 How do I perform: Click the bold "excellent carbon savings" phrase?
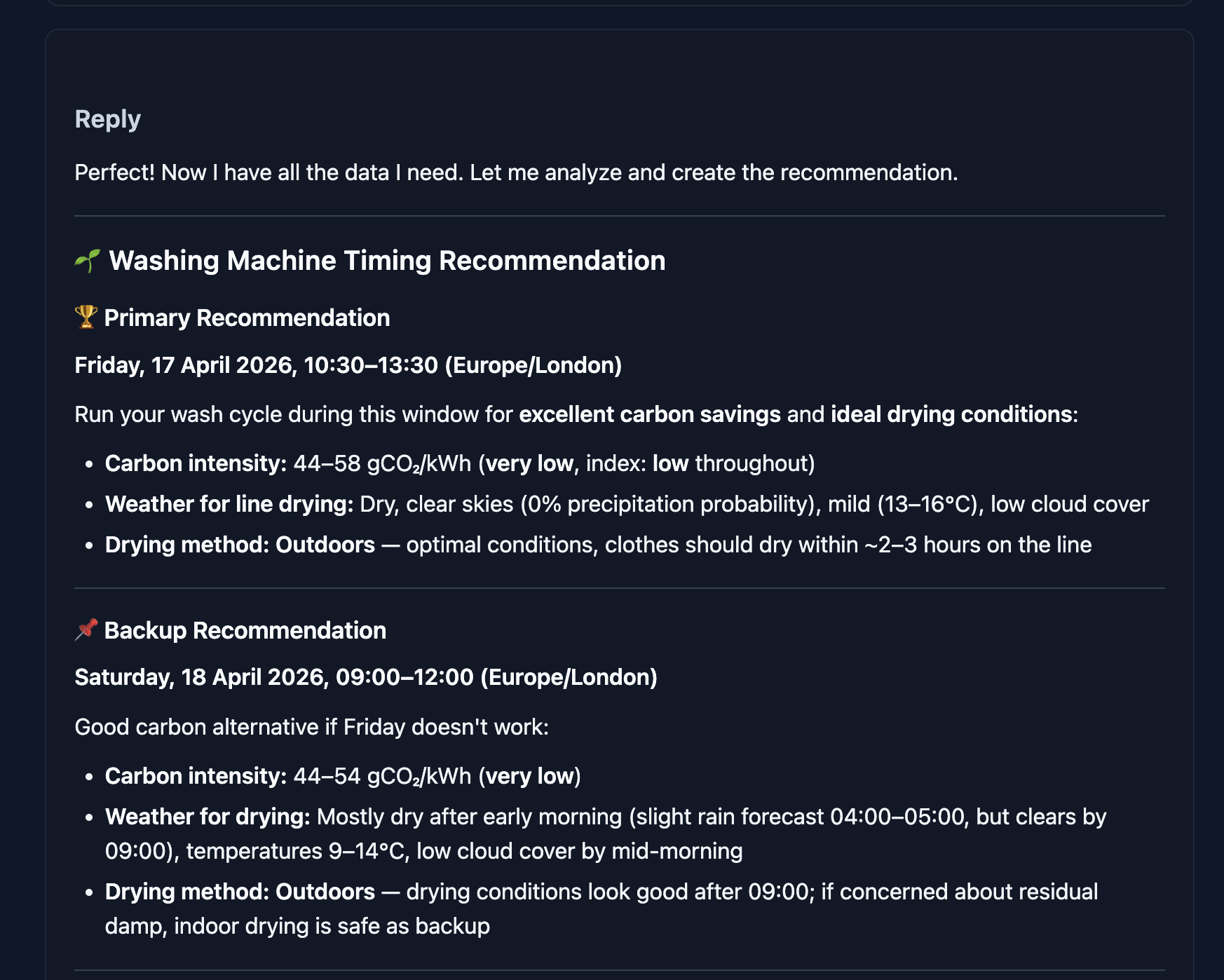tap(649, 415)
